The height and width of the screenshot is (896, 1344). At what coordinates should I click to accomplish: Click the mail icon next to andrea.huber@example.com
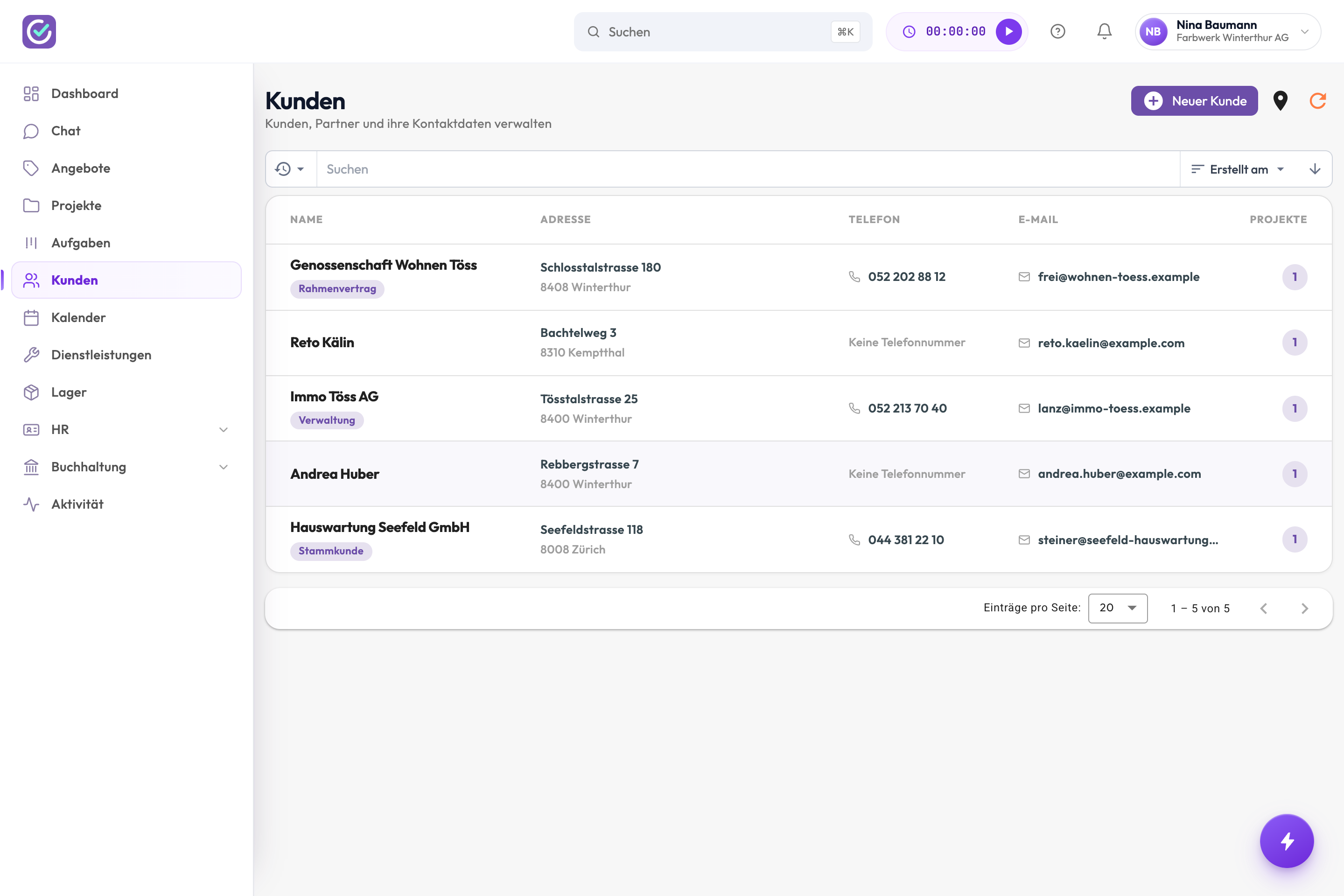(x=1024, y=474)
